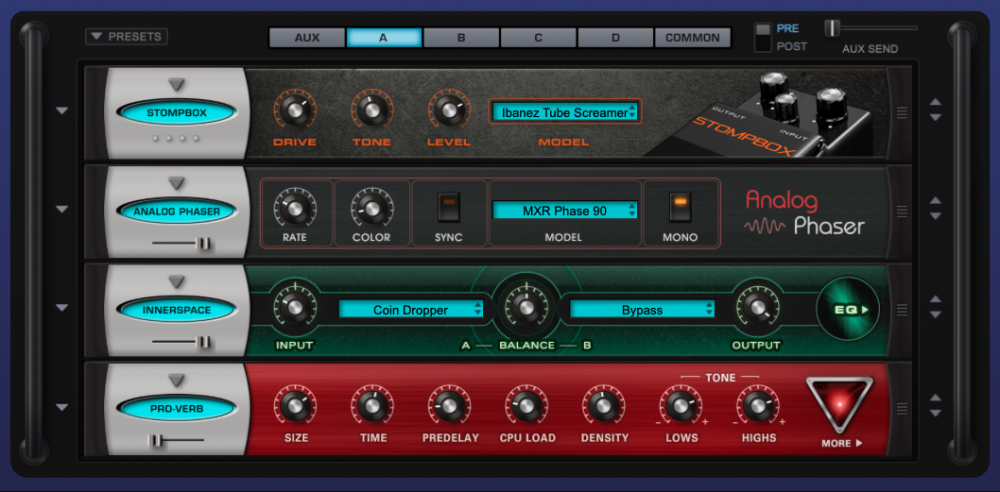This screenshot has height=492, width=1000.
Task: Click the Analog Phaser mix slider
Action: pyautogui.click(x=182, y=243)
